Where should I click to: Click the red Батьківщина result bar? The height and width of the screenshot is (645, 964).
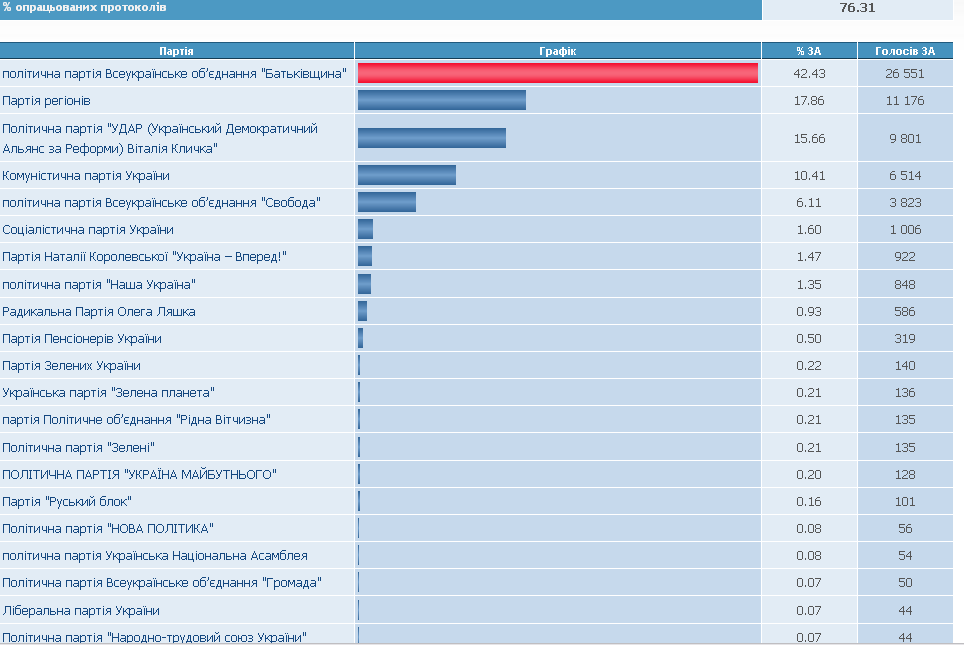click(x=557, y=73)
